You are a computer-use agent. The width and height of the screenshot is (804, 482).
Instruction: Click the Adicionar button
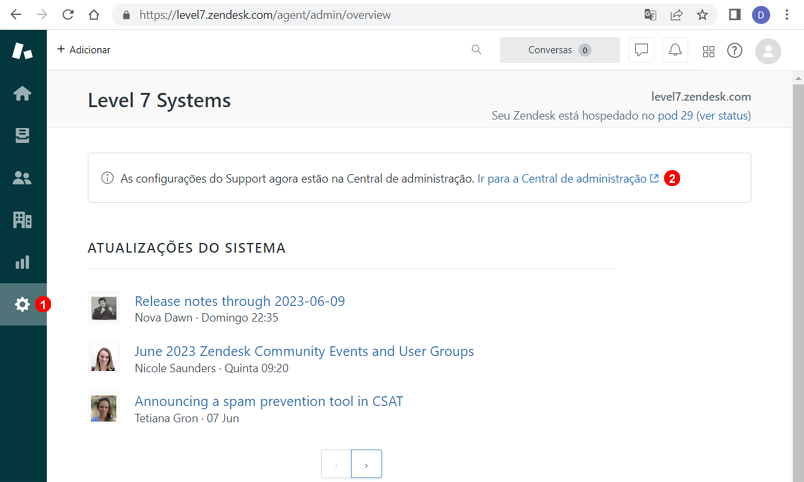(84, 50)
